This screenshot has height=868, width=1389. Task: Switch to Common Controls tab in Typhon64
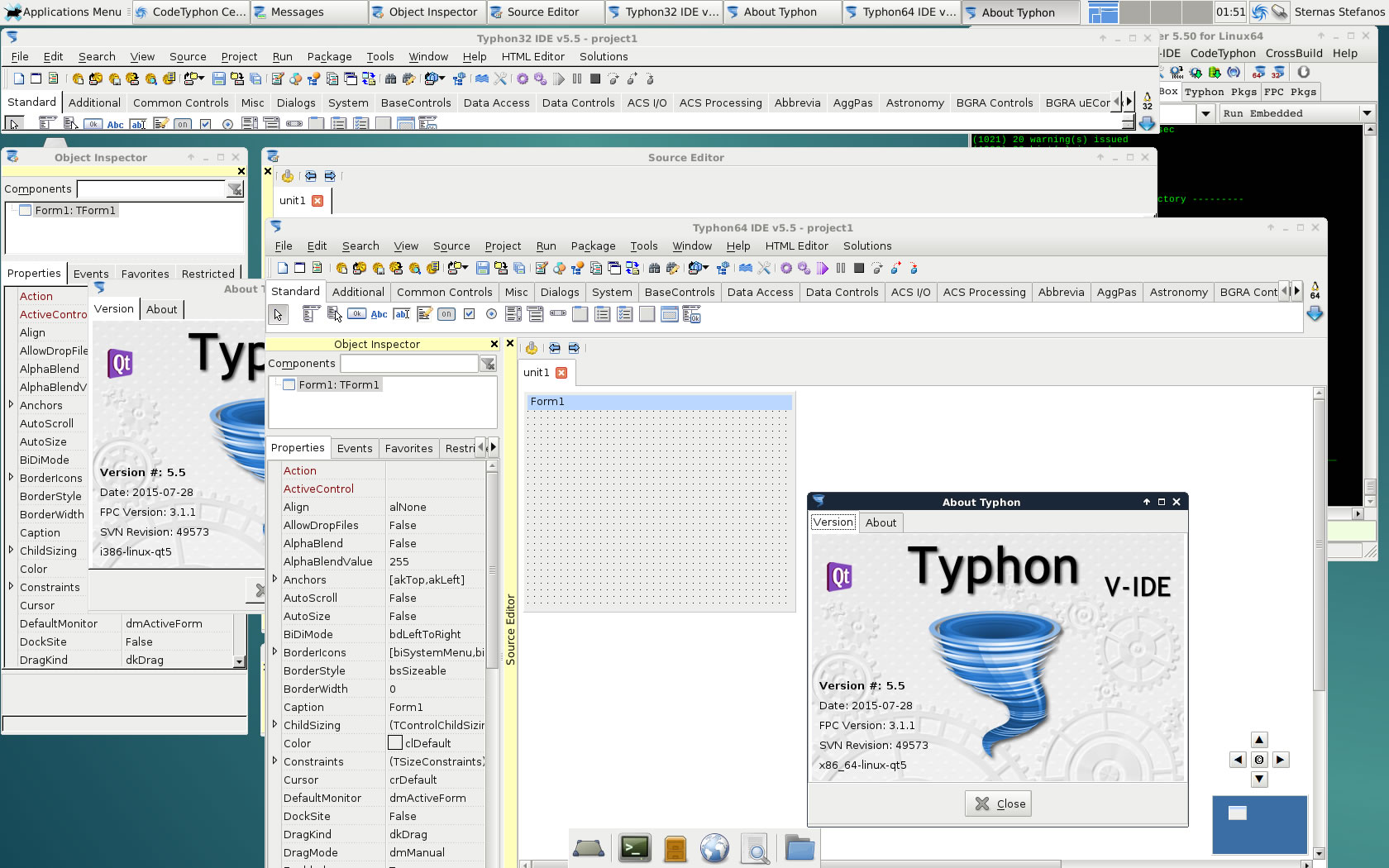[x=445, y=292]
